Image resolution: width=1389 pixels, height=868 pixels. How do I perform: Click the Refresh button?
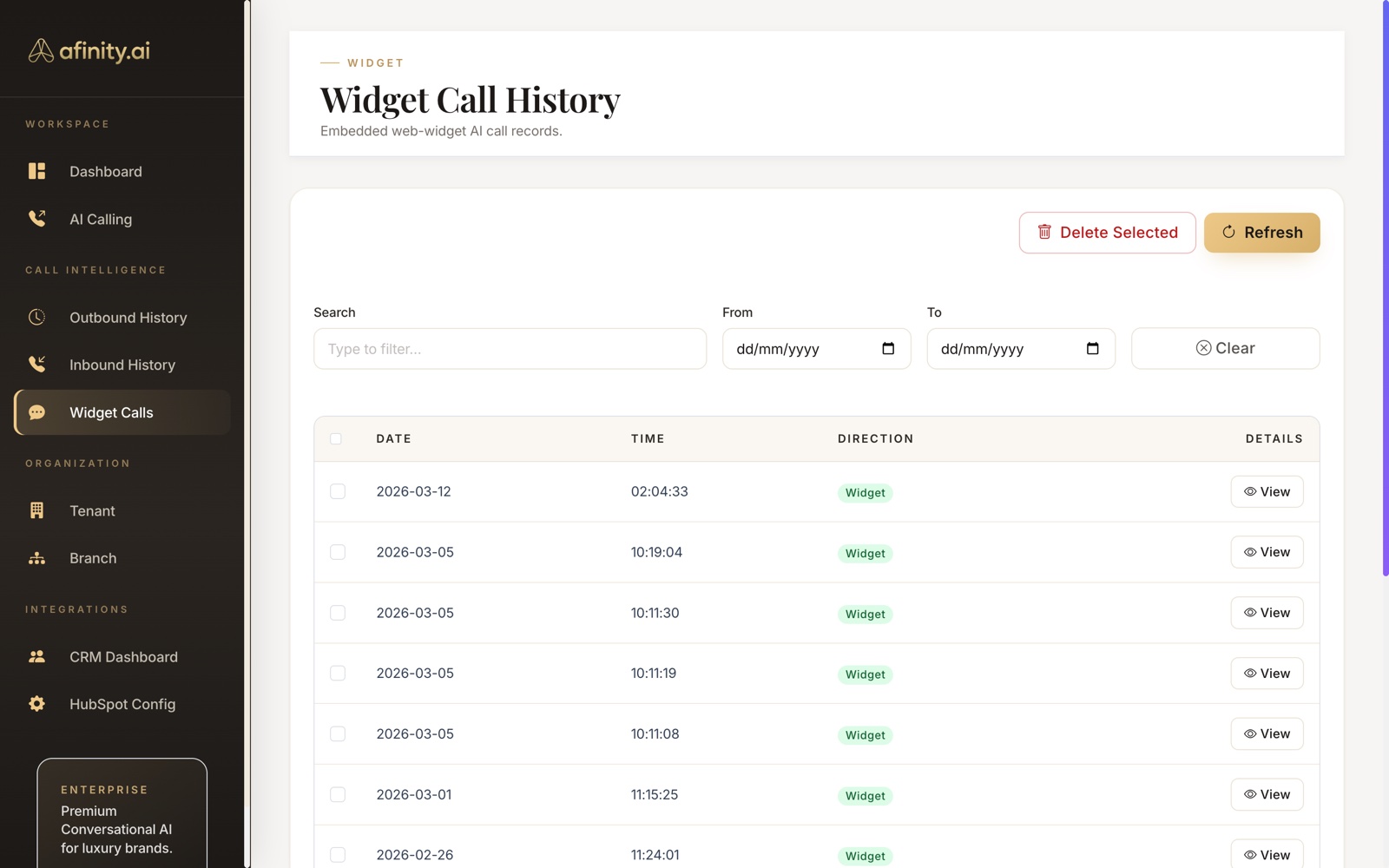pos(1261,233)
